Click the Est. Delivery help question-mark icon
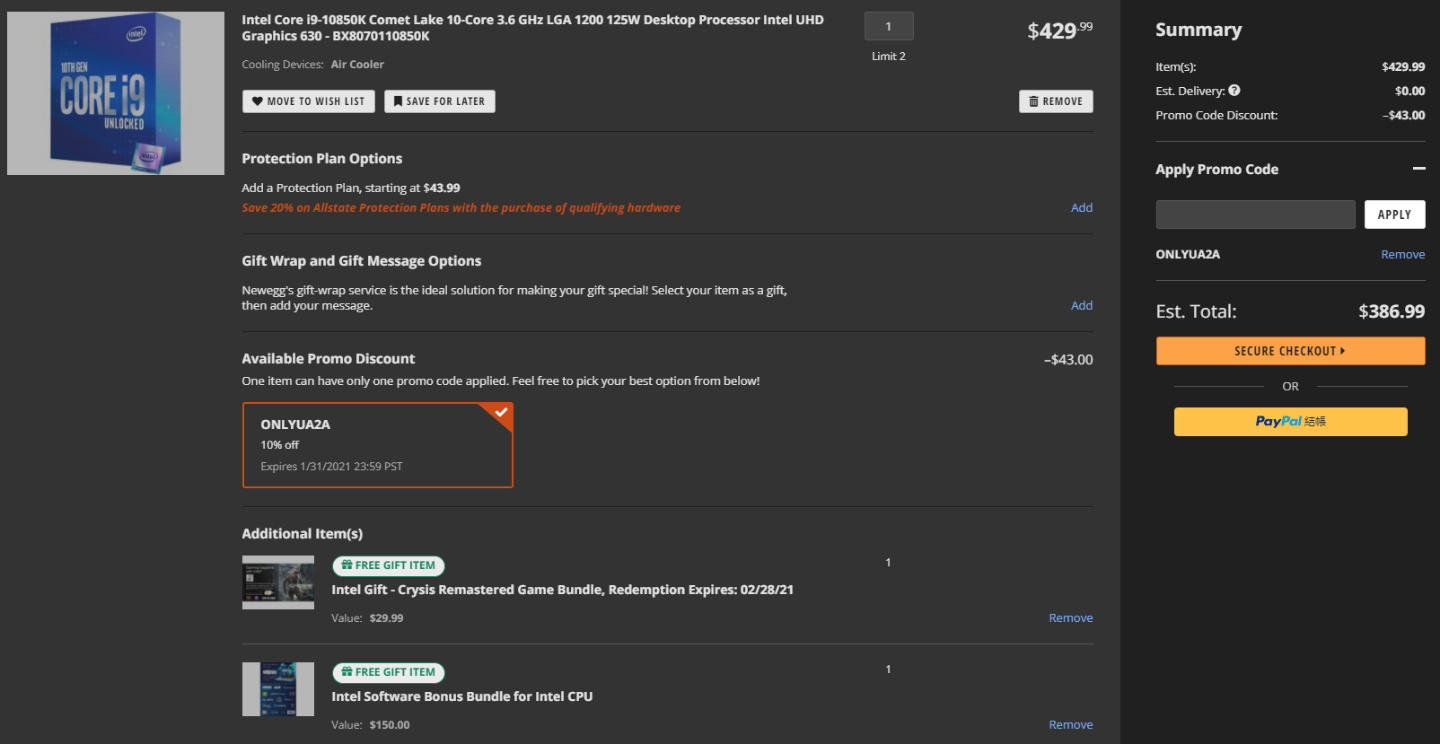 (1234, 91)
